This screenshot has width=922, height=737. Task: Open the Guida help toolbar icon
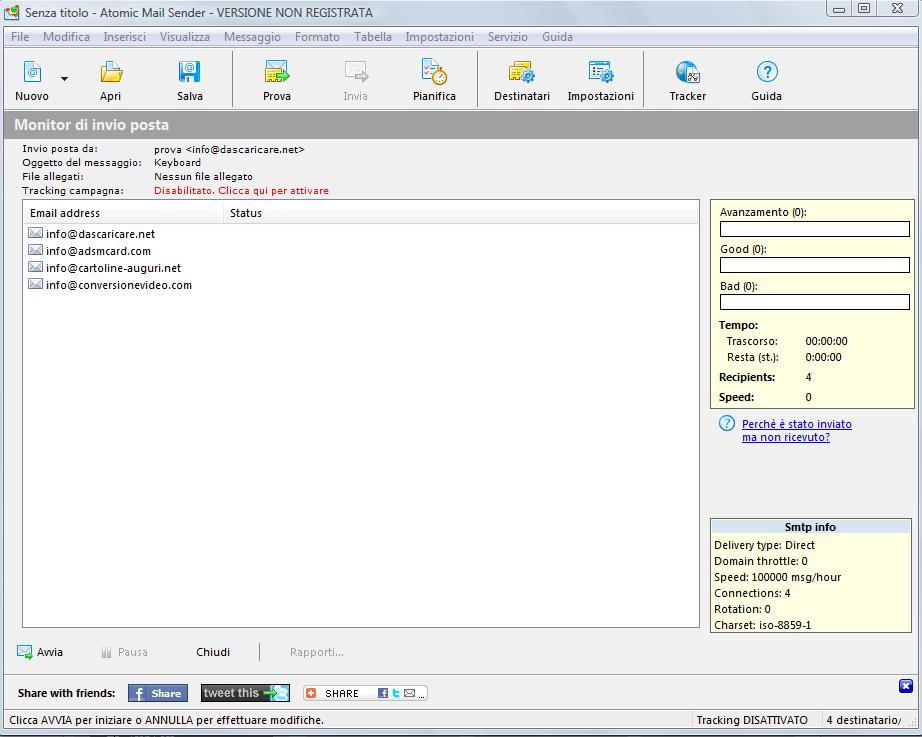[767, 72]
